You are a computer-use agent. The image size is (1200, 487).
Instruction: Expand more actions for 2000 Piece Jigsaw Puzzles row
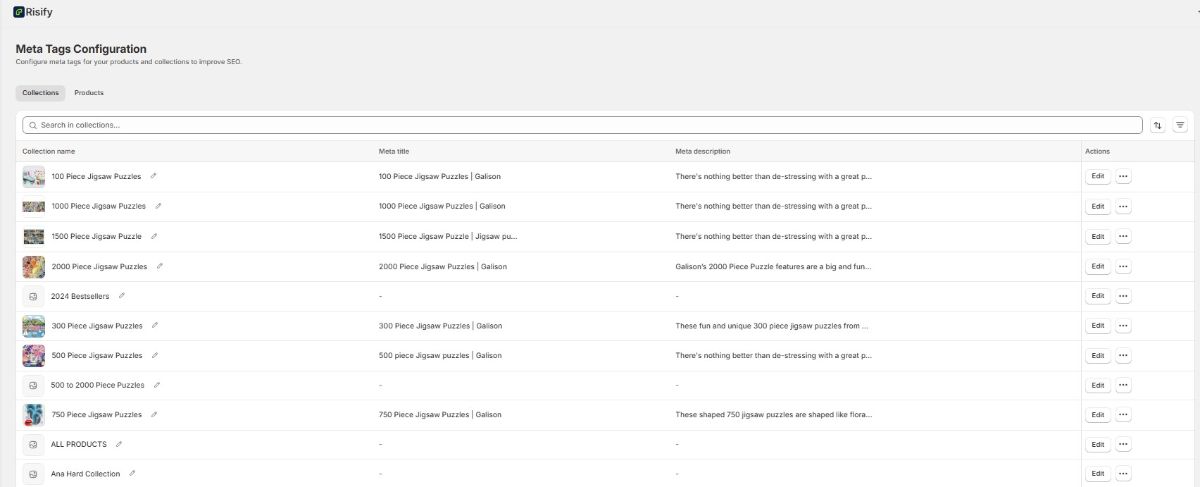click(1123, 266)
